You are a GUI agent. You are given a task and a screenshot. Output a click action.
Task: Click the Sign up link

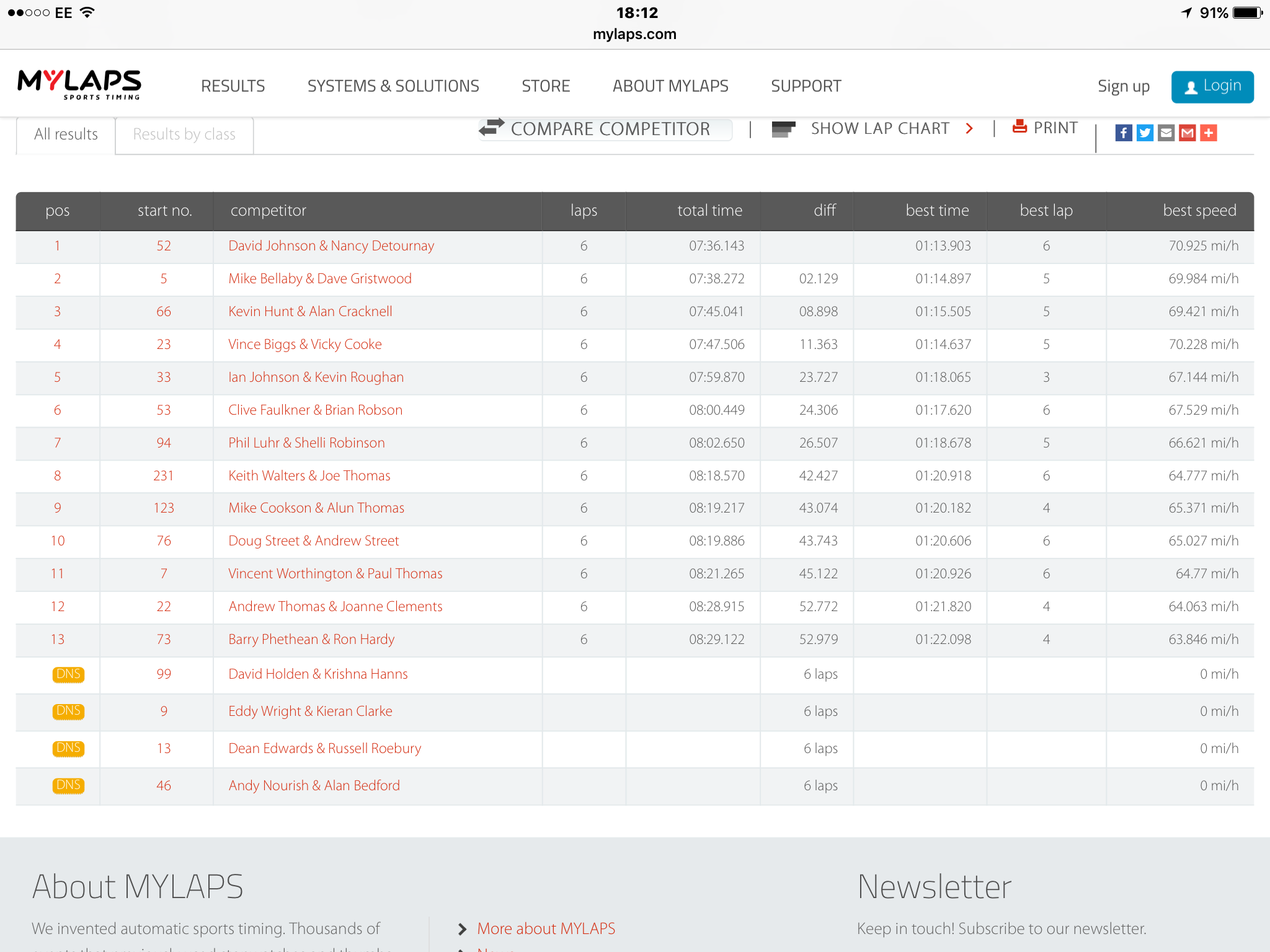click(x=1124, y=87)
